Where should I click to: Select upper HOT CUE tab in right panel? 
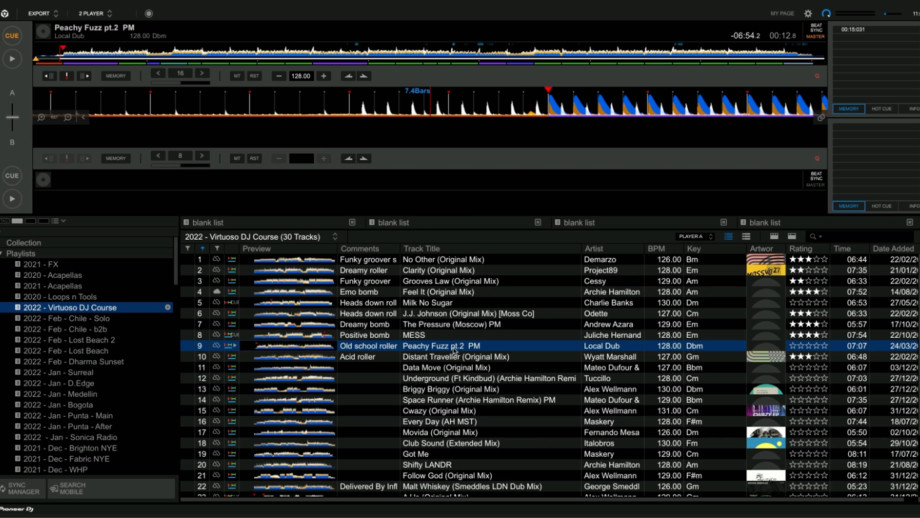881,109
